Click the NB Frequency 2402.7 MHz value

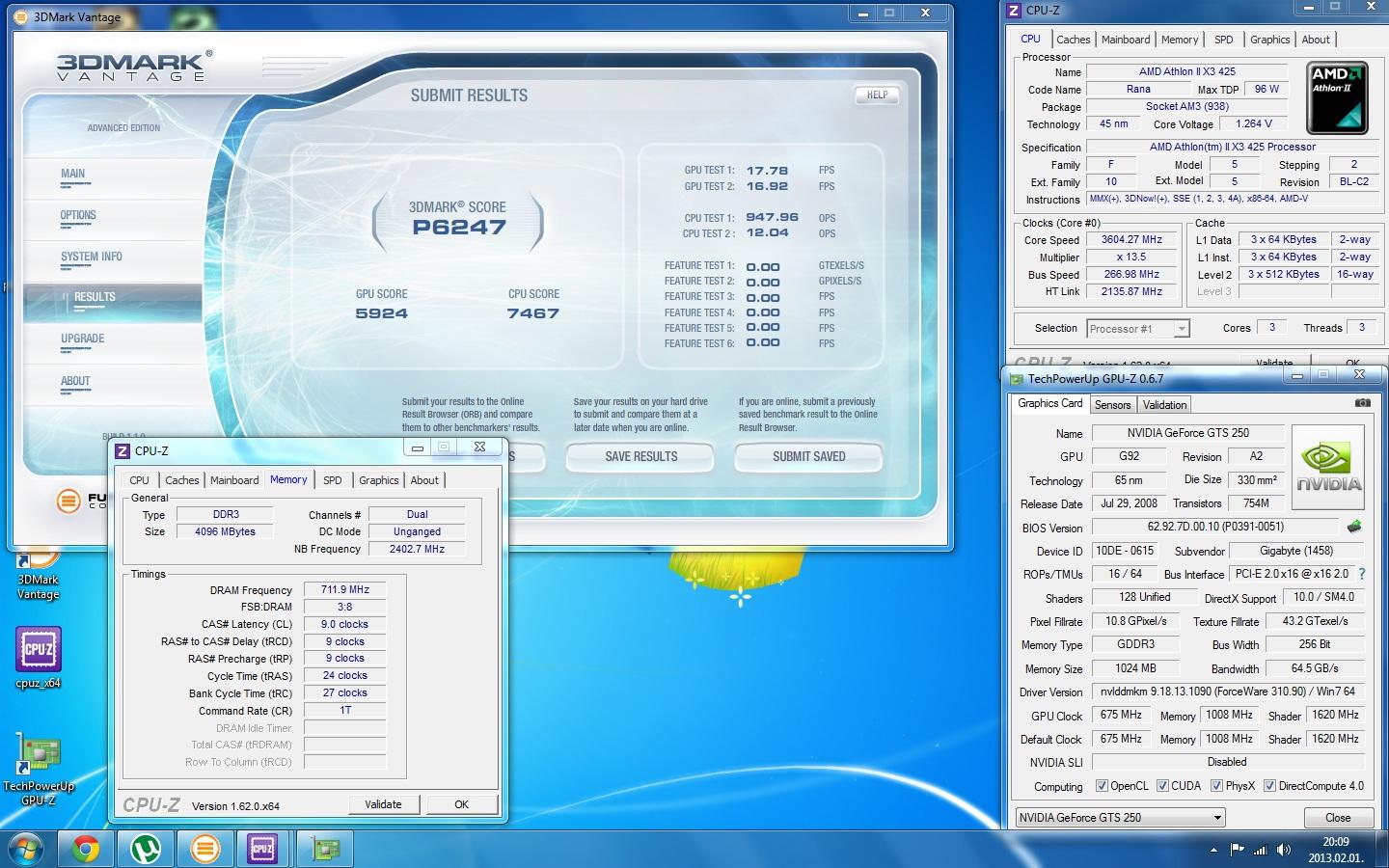[417, 549]
